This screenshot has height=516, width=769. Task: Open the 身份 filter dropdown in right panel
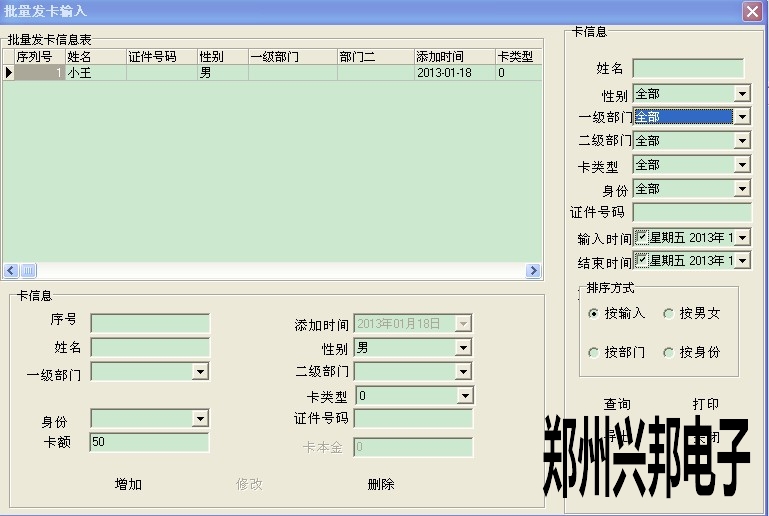click(x=742, y=189)
